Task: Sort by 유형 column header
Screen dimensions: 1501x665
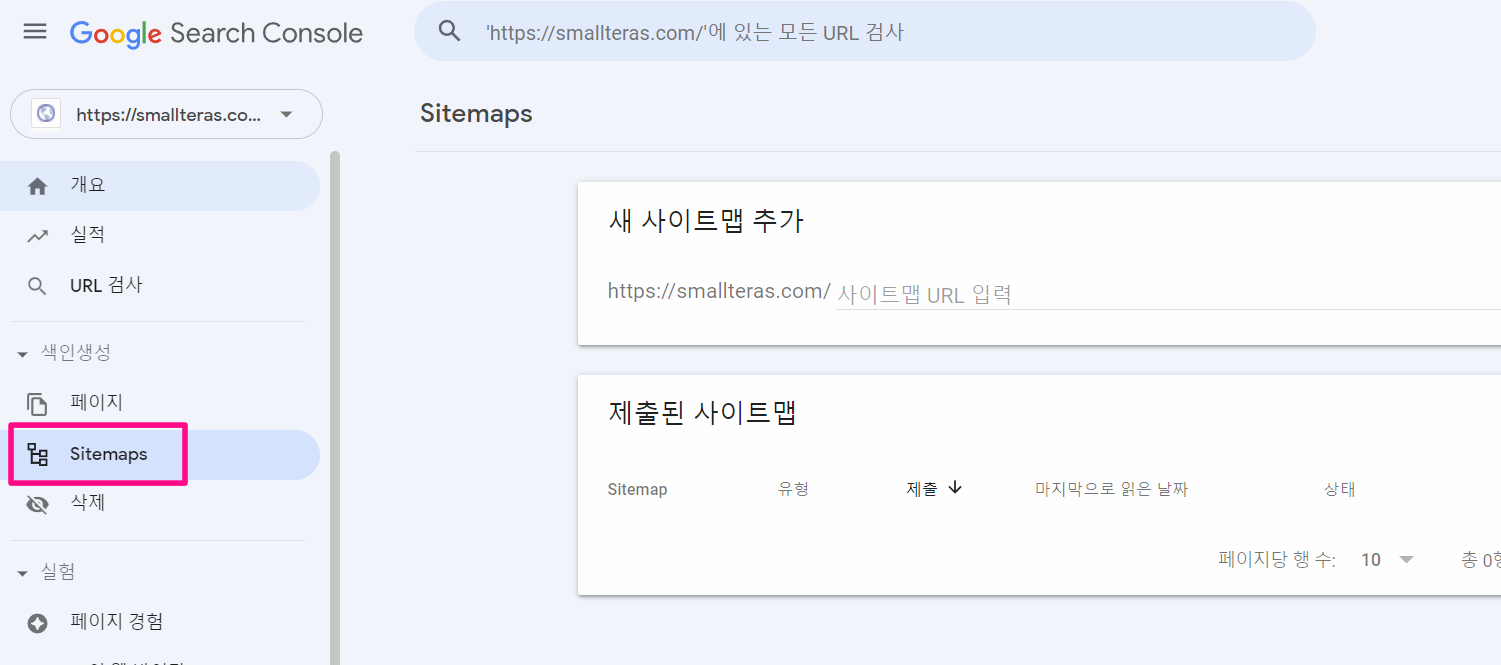Action: [793, 489]
